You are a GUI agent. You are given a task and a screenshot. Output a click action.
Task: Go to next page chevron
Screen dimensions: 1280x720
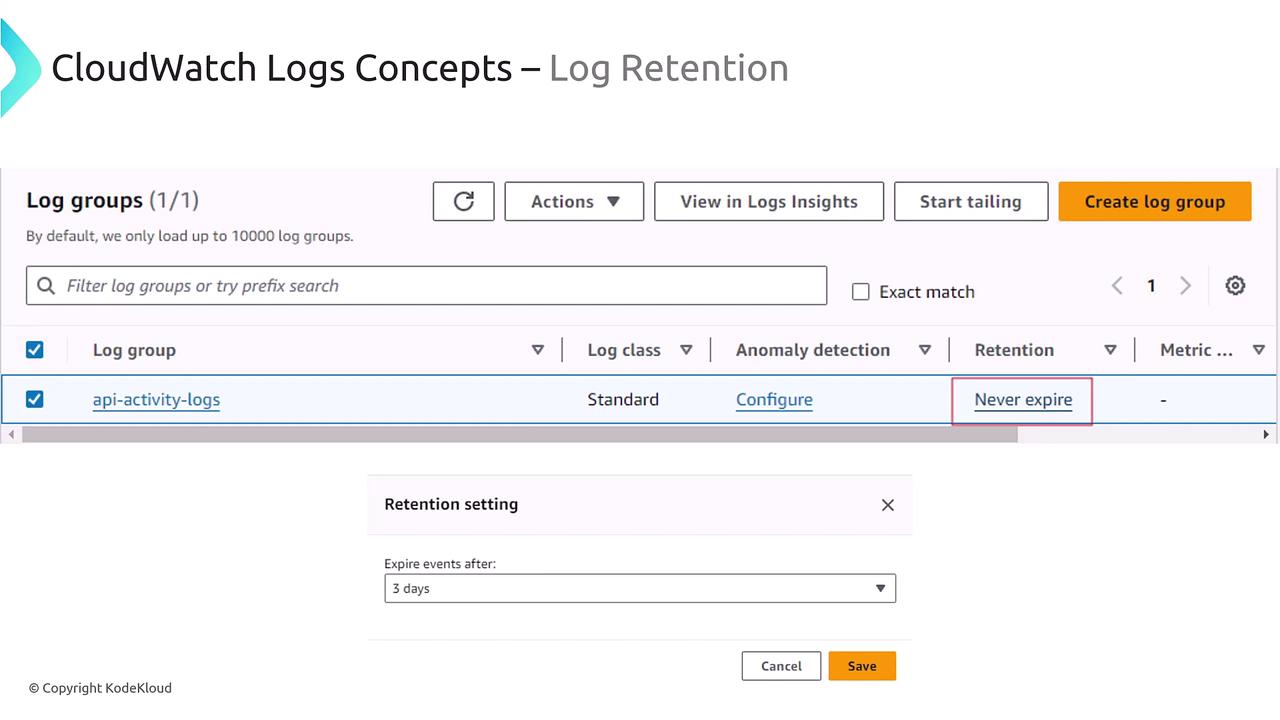click(1185, 286)
